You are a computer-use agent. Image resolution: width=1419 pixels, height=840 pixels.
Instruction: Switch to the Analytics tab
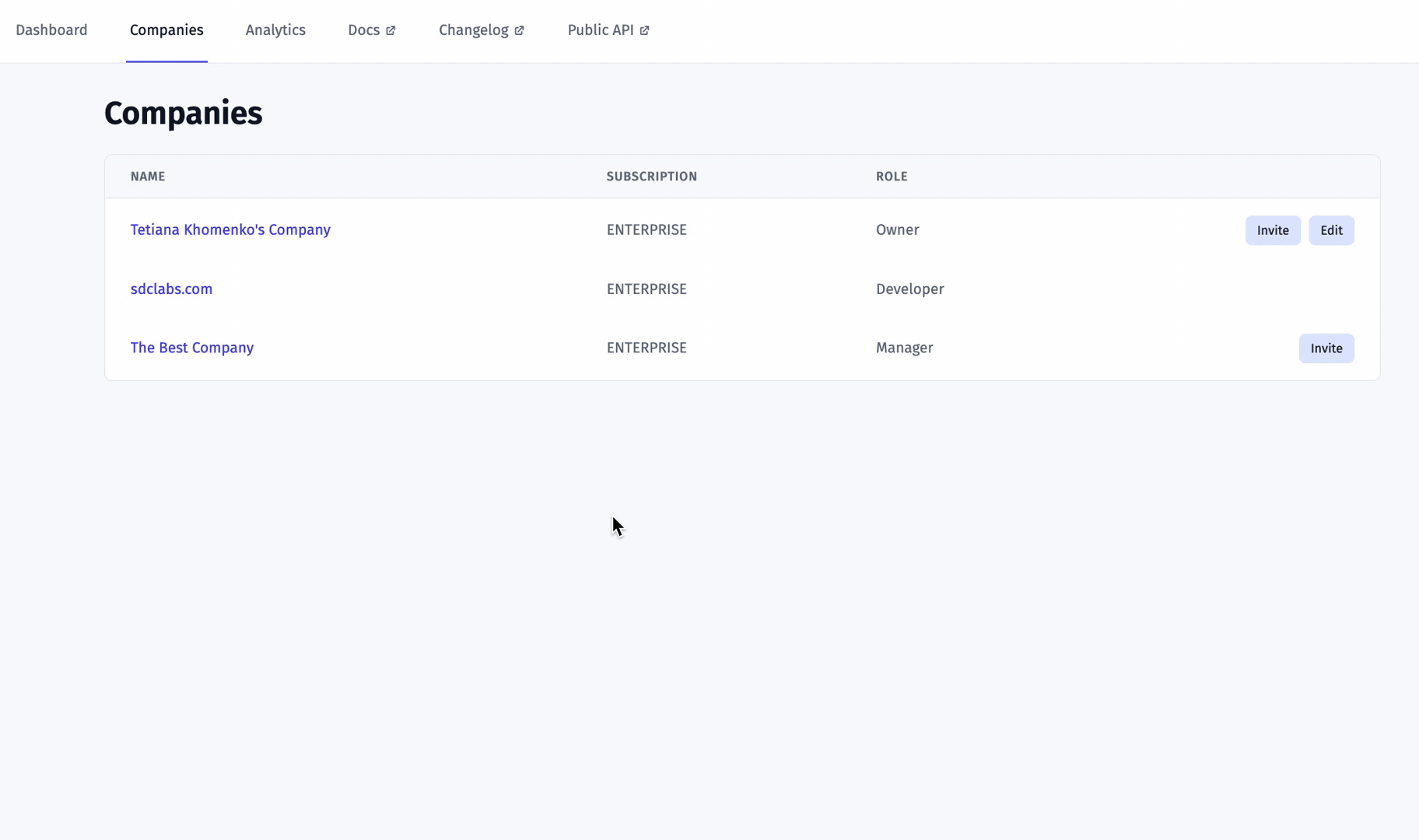(x=275, y=30)
